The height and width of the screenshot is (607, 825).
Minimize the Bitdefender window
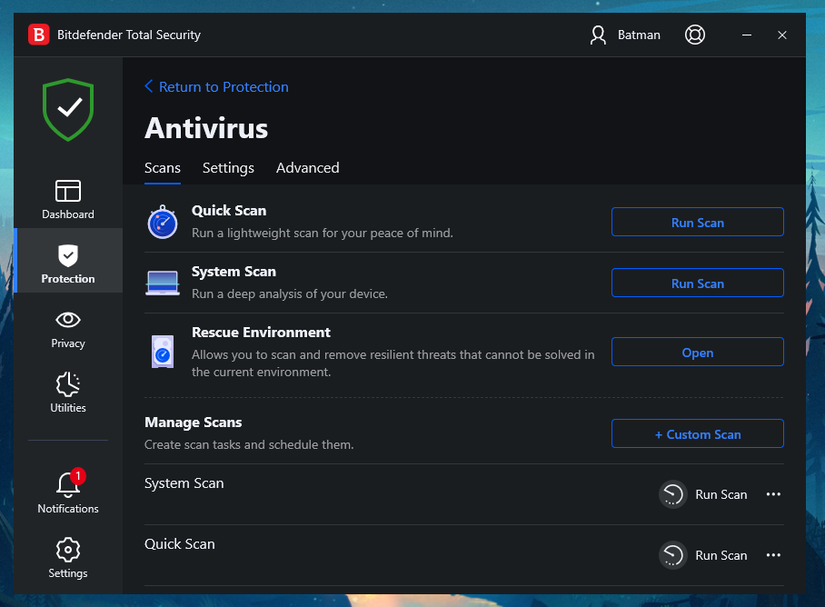[747, 35]
